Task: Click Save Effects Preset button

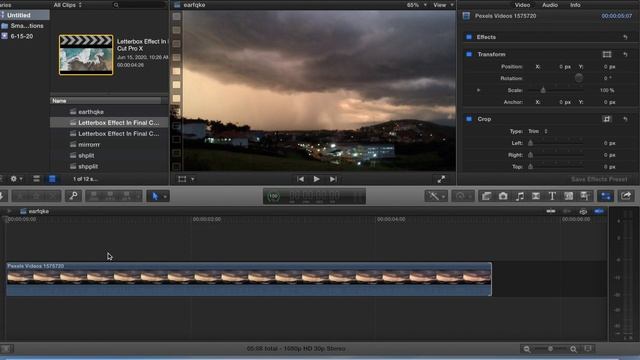Action: tap(599, 179)
